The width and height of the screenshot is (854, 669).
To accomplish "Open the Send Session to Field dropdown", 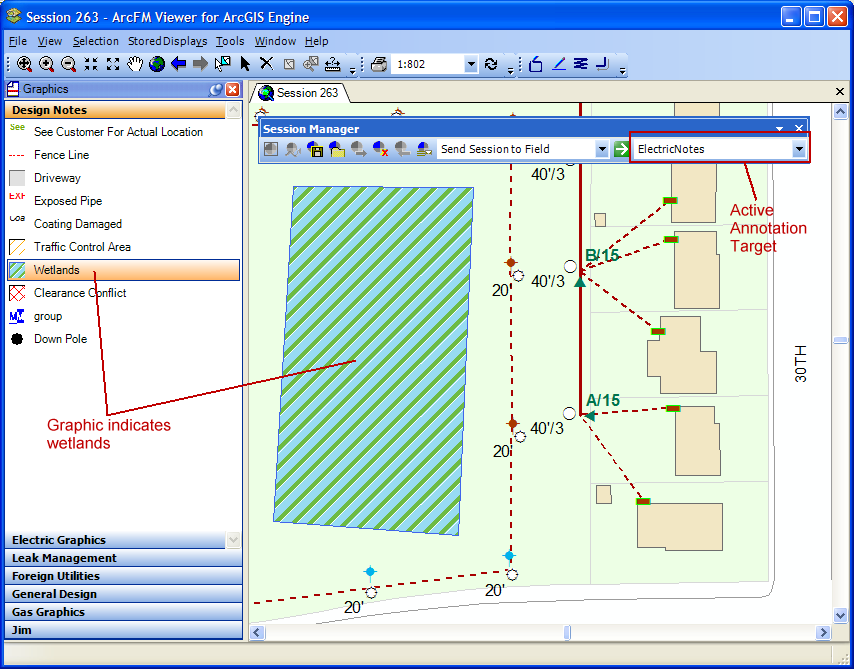I will 602,149.
